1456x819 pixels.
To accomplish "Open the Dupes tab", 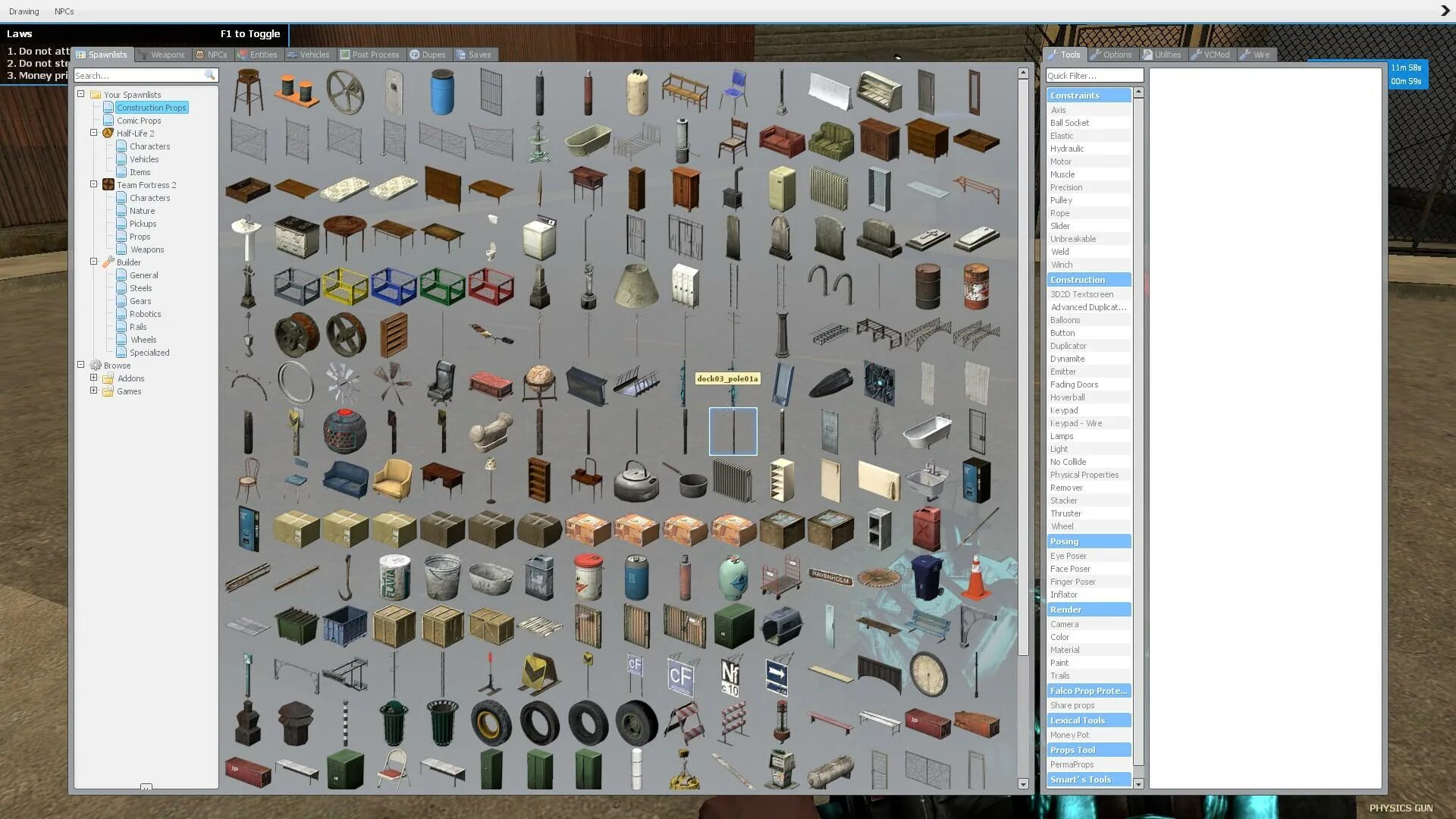I will coord(428,55).
